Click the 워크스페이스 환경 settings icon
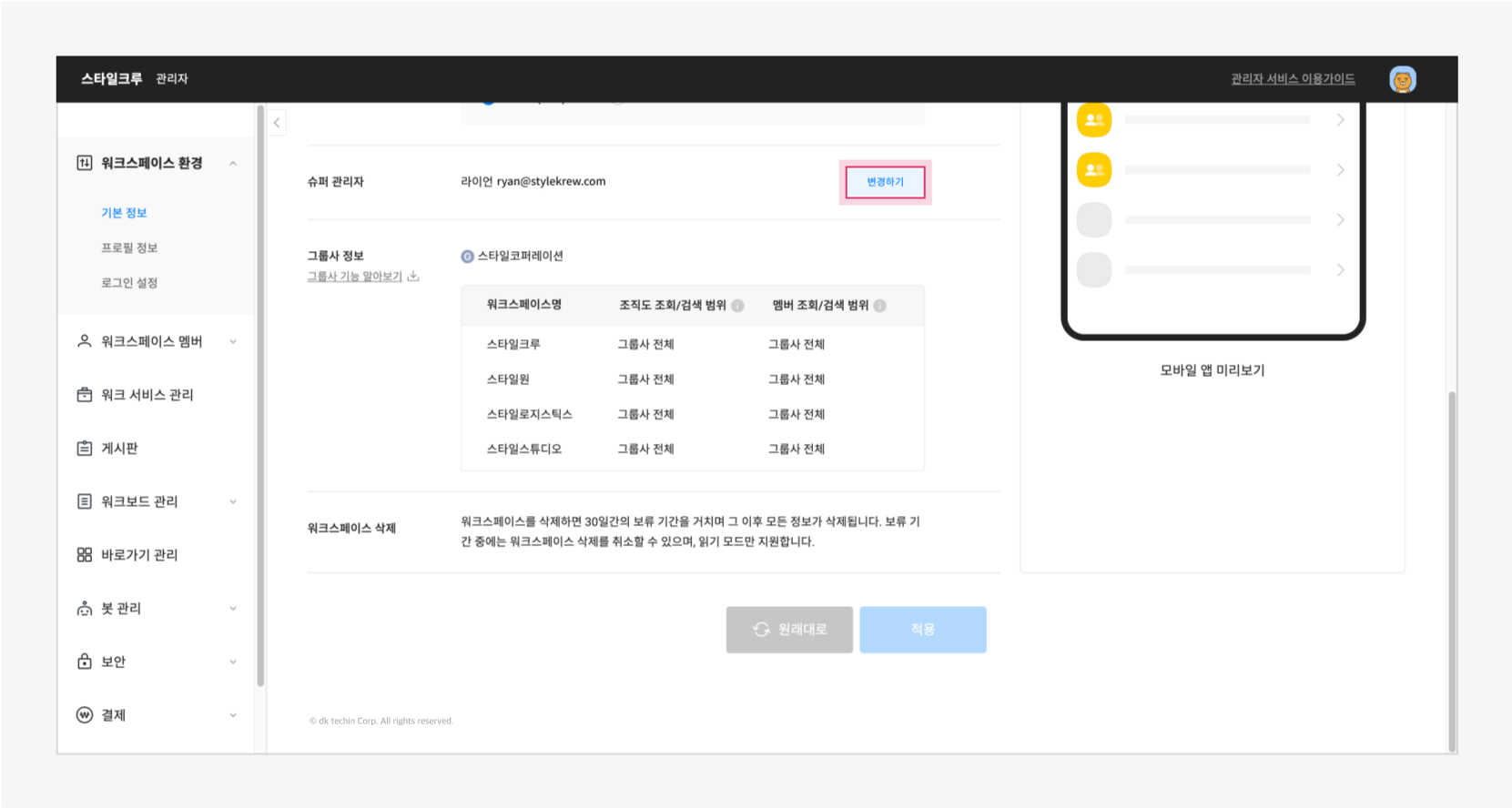This screenshot has height=808, width=1512. click(85, 163)
